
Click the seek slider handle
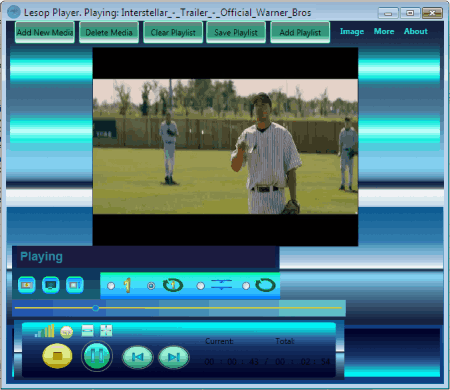pyautogui.click(x=96, y=308)
